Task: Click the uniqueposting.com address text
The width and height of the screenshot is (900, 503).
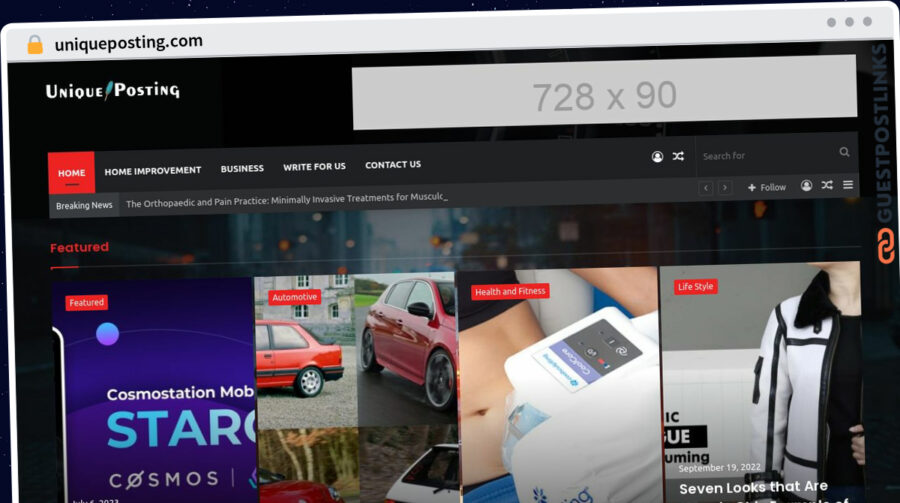Action: pyautogui.click(x=129, y=42)
